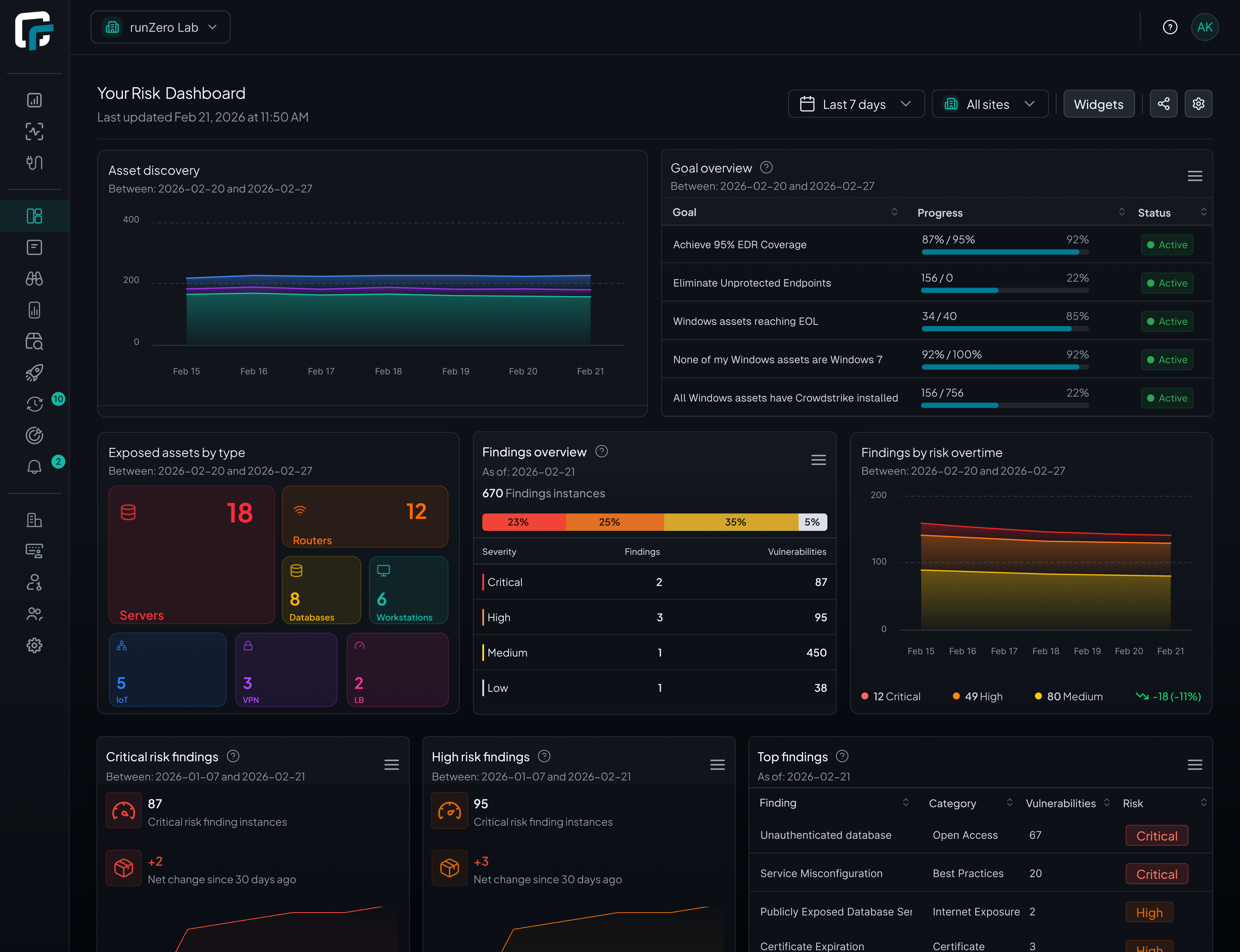Screen dimensions: 1240x952
Task: Open the settings gear in sidebar
Action: click(35, 645)
